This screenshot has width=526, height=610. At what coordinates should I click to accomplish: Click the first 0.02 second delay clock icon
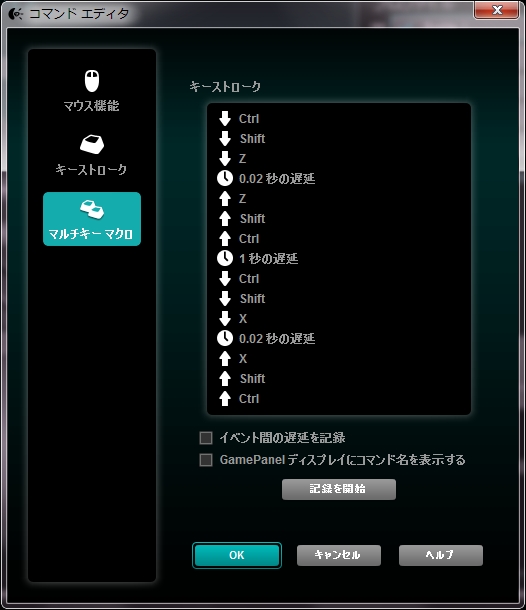click(x=225, y=179)
